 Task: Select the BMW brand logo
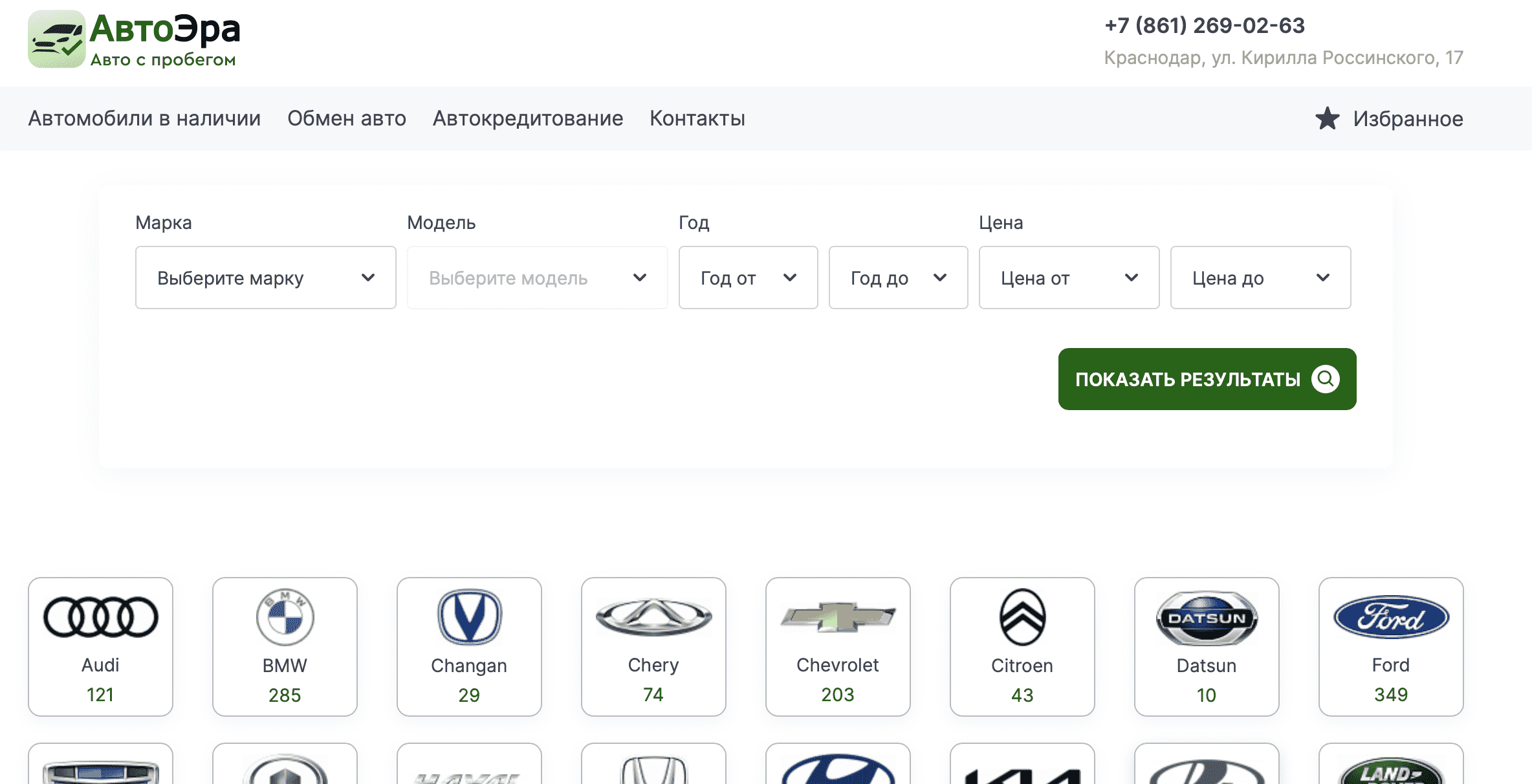pos(285,617)
